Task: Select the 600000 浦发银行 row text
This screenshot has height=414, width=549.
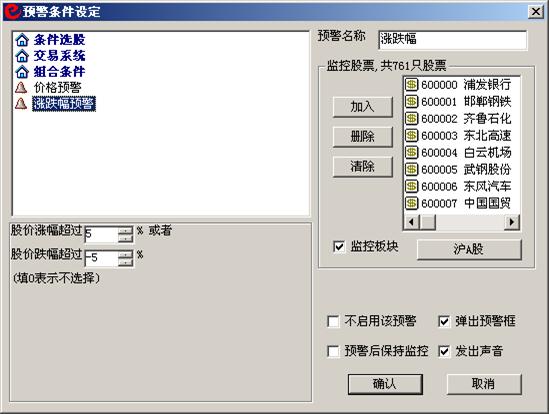Action: (466, 85)
